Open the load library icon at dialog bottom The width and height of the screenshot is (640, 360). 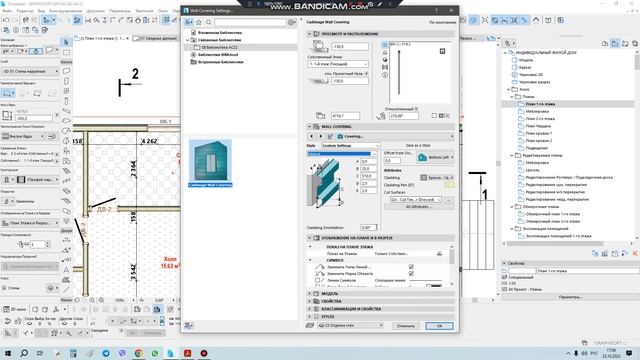[189, 325]
